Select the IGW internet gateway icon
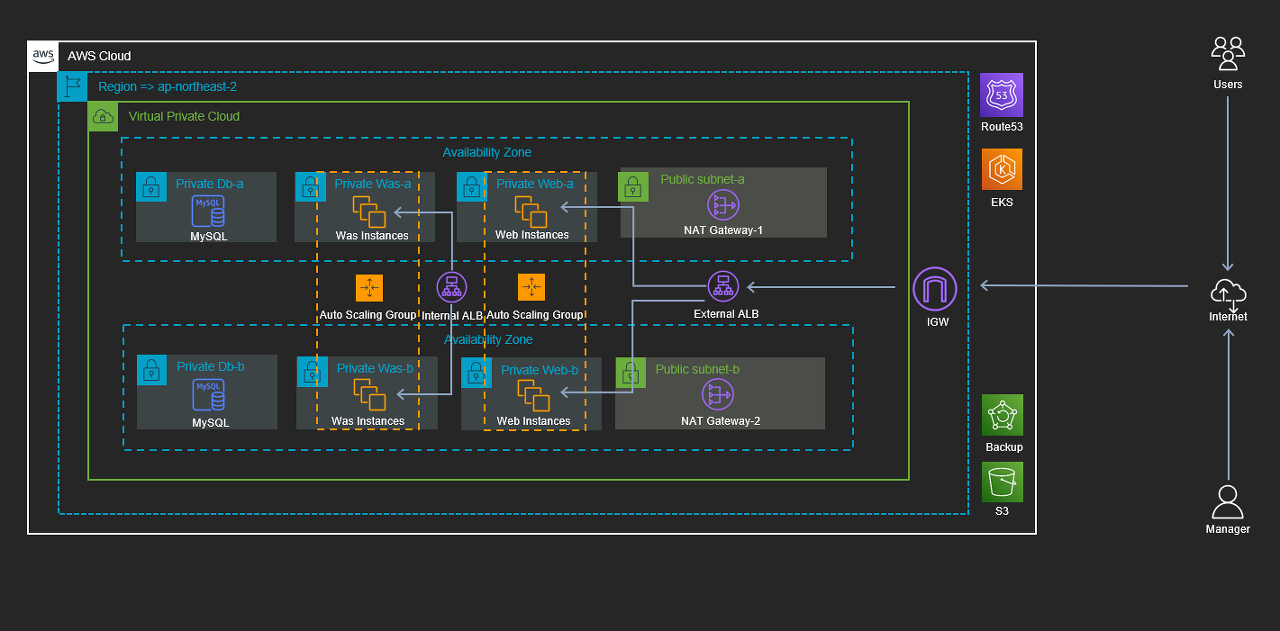1280x631 pixels. tap(935, 289)
